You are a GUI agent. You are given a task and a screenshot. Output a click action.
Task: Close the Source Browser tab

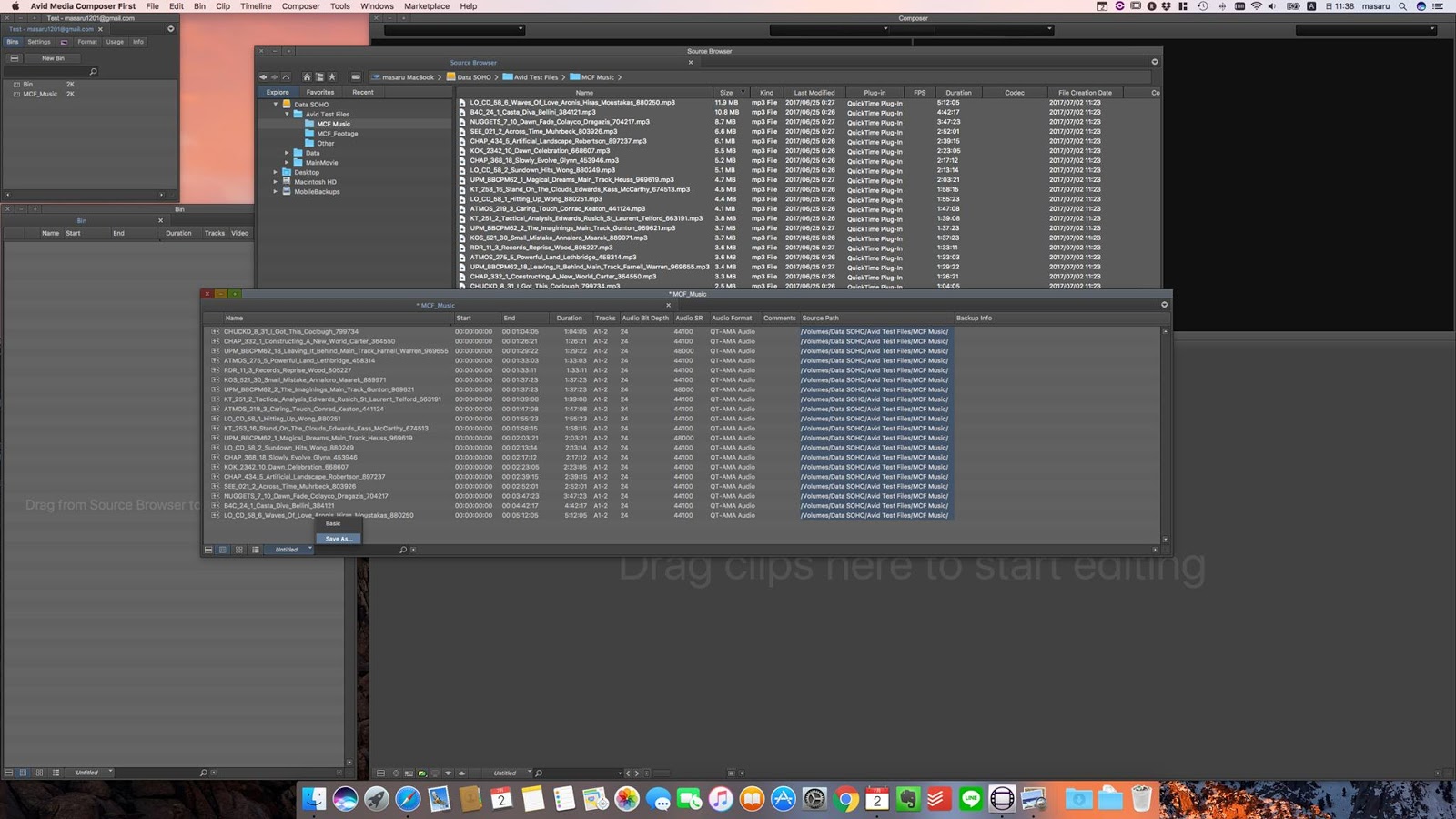point(691,63)
